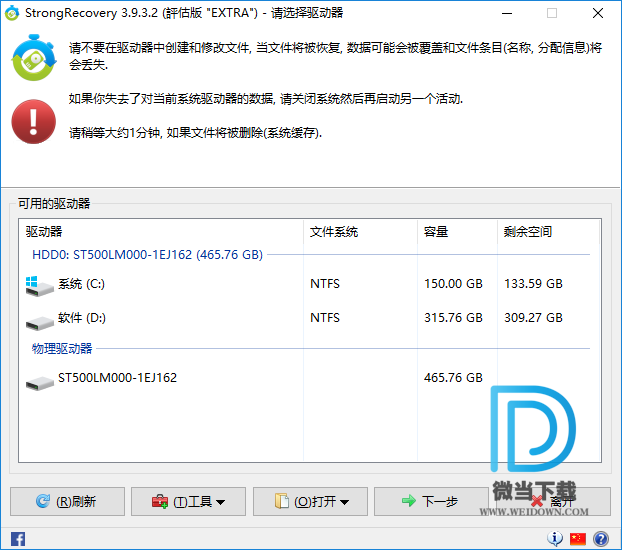Select physical drive ST500LM000-1EJ162 row
Image resolution: width=622 pixels, height=550 pixels.
[x=309, y=378]
